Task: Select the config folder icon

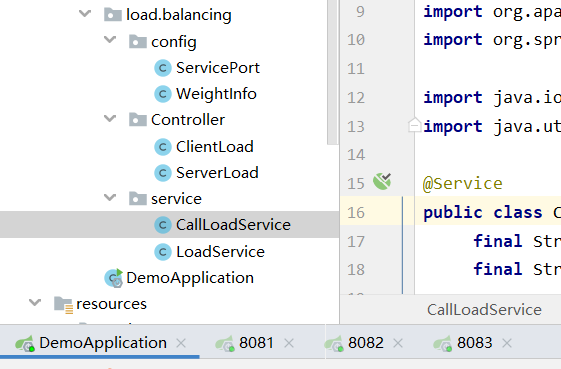Action: click(138, 42)
